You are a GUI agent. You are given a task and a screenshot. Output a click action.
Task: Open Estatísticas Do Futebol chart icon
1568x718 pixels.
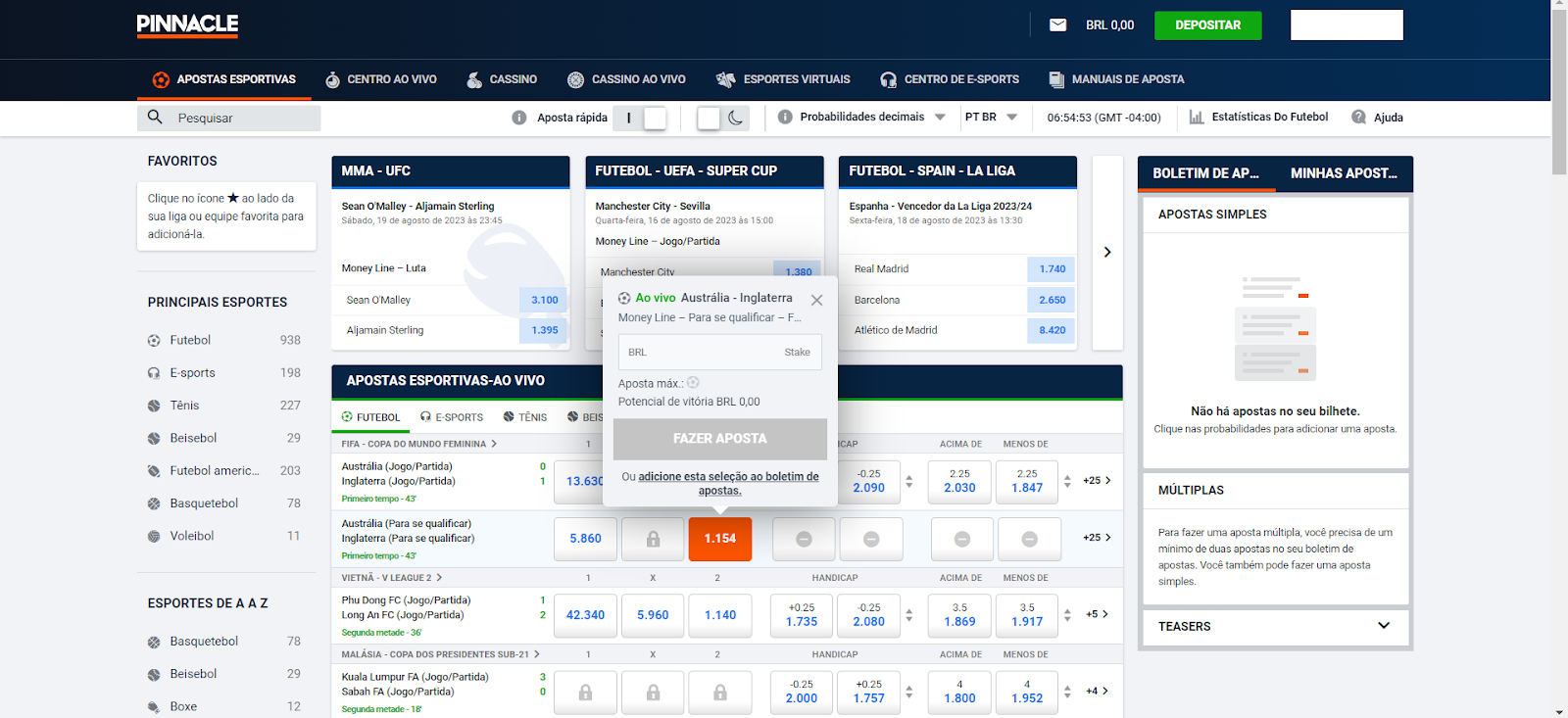click(x=1197, y=117)
